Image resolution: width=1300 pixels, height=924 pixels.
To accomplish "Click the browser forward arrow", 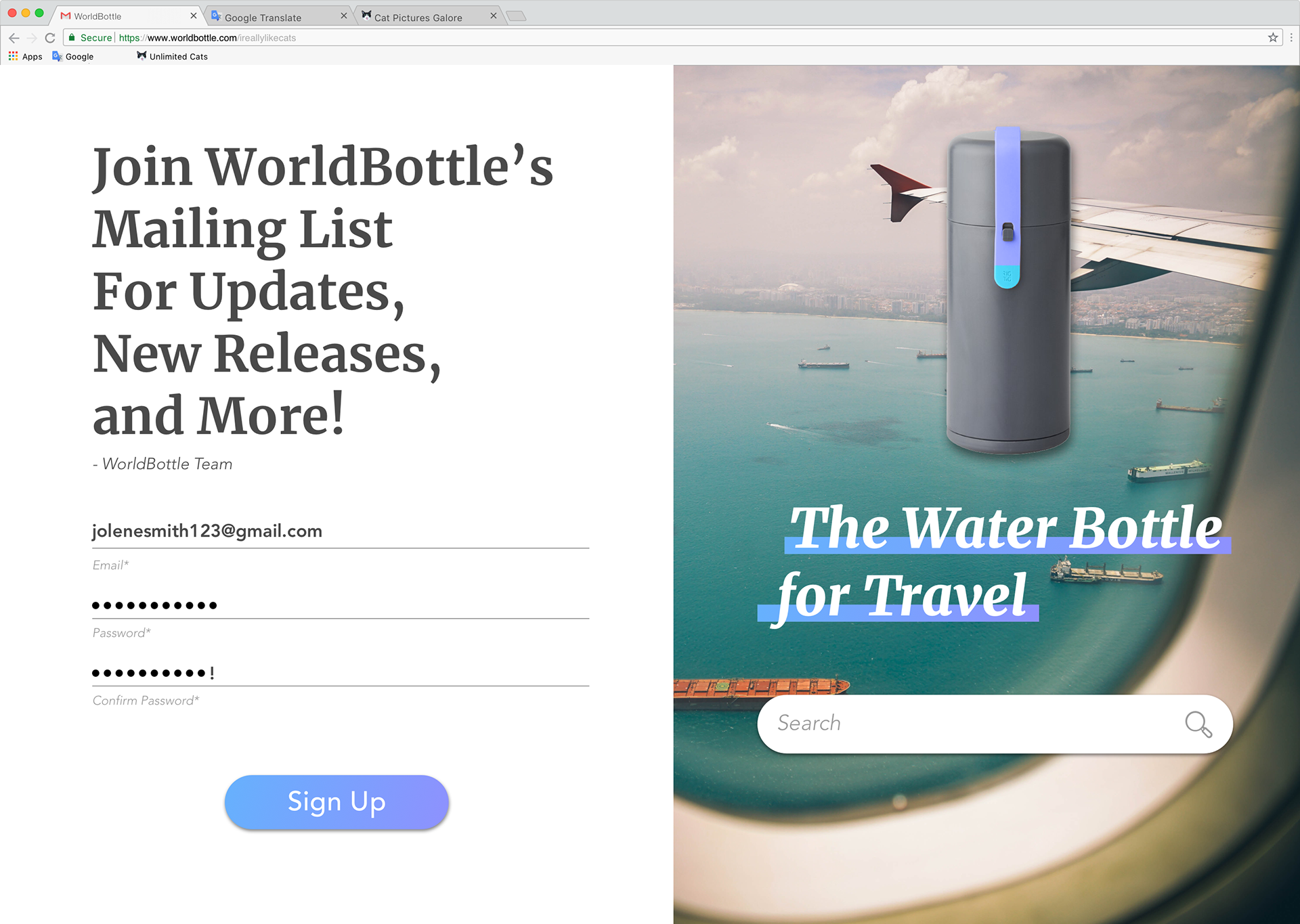I will click(x=32, y=38).
